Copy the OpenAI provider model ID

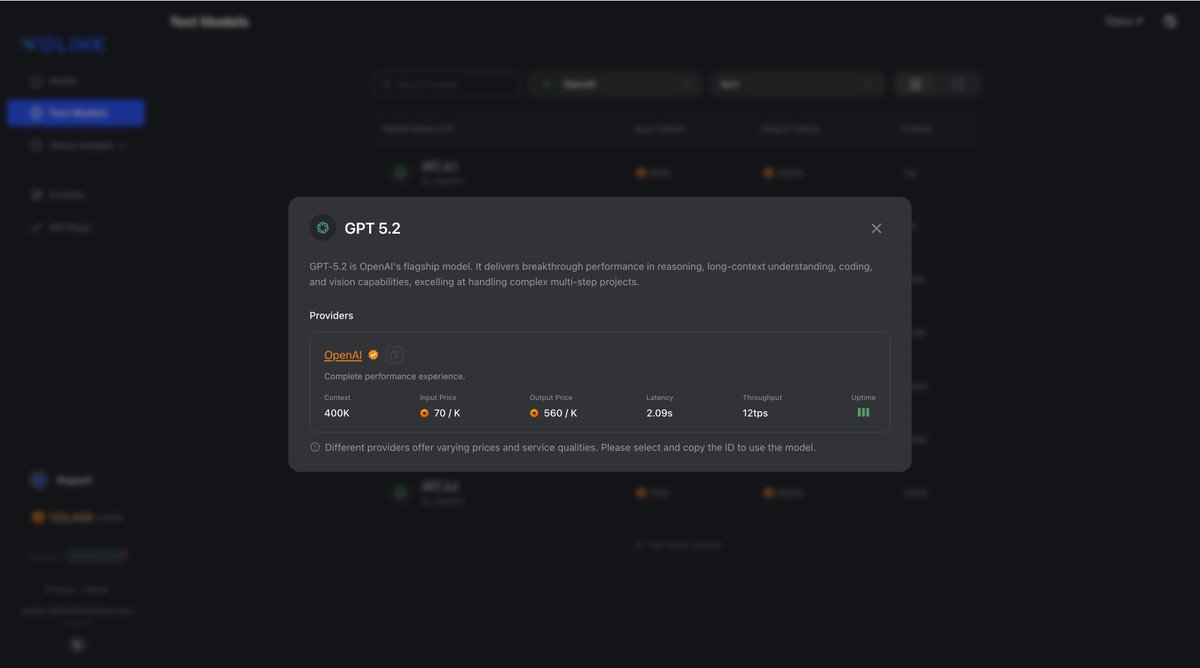tap(394, 355)
